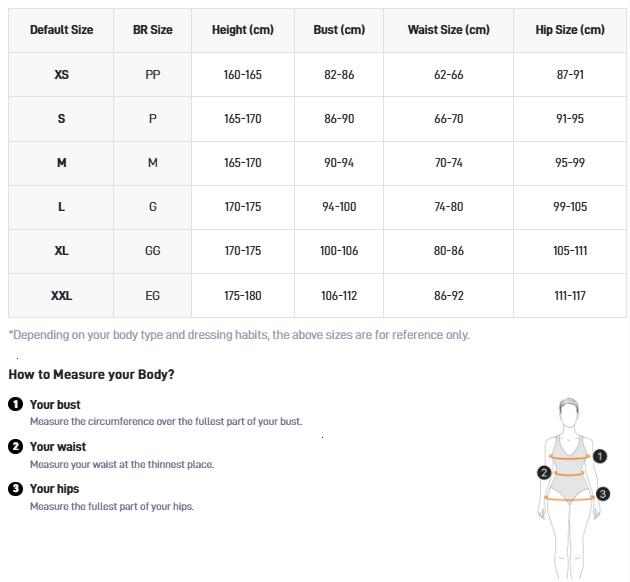Click the head of the body illustration
Viewport: 630px width, 582px height.
click(x=570, y=411)
